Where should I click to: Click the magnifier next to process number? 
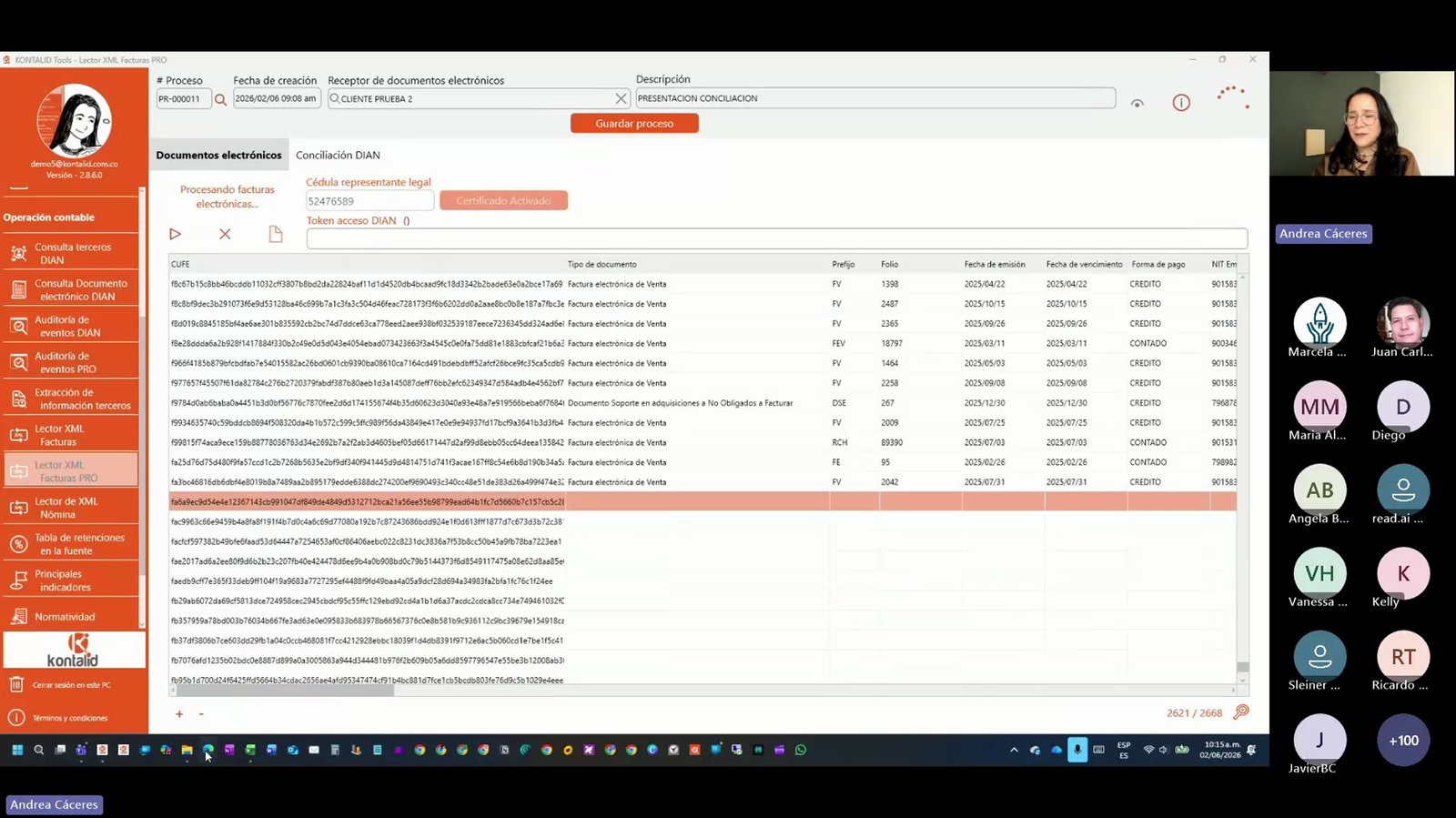220,99
